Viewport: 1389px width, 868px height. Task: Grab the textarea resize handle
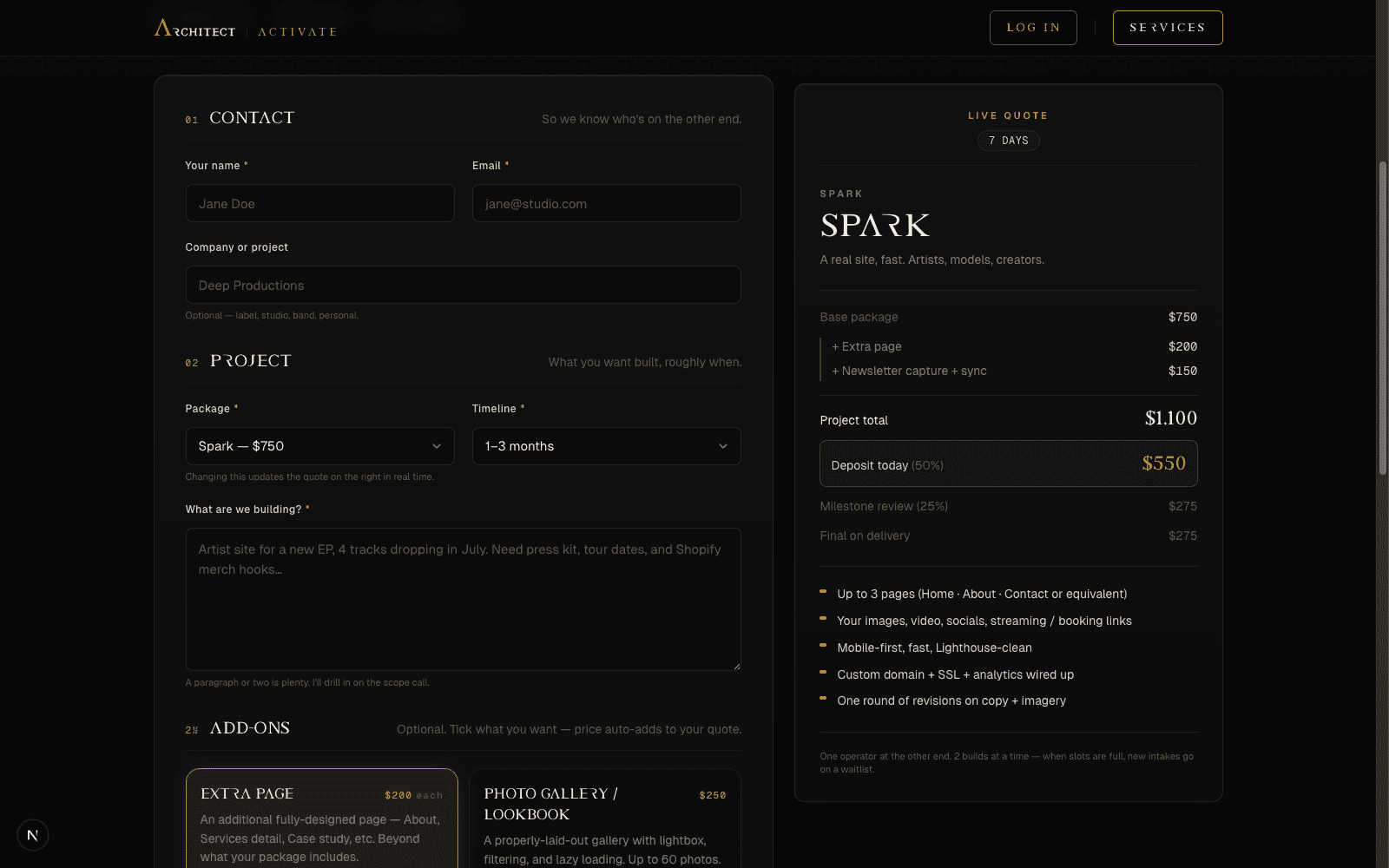(736, 666)
